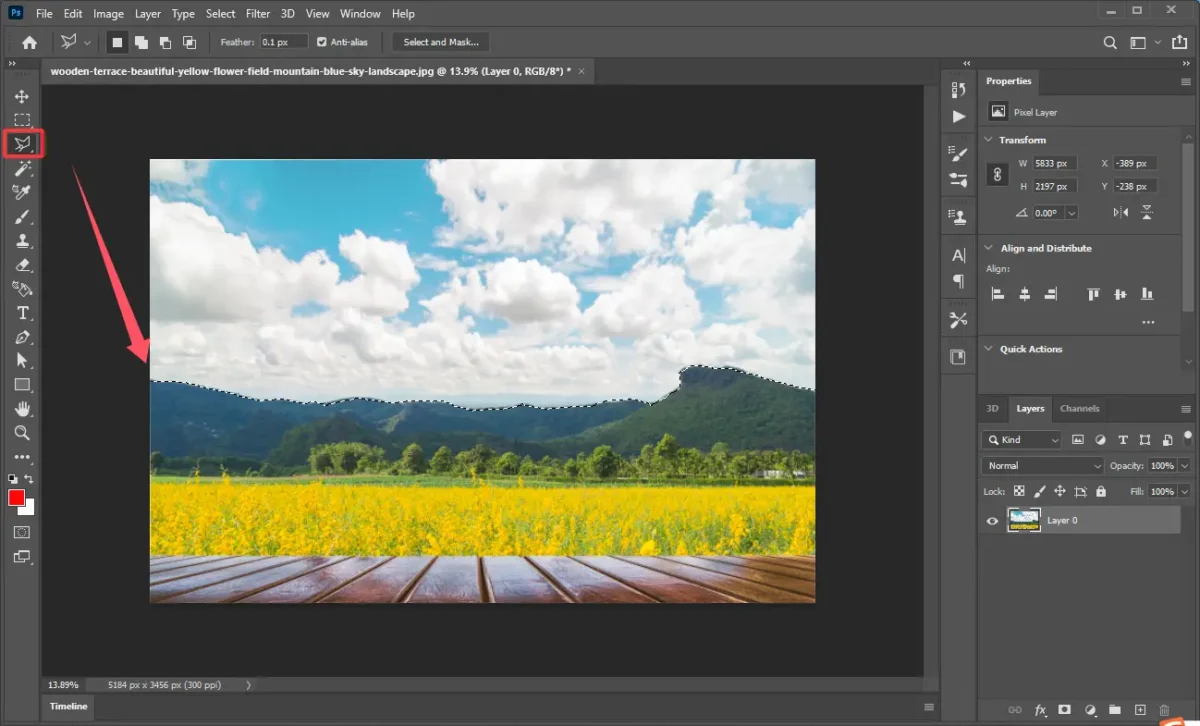Screen dimensions: 1200x726
Task: Select the Eraser tool
Action: 21,265
